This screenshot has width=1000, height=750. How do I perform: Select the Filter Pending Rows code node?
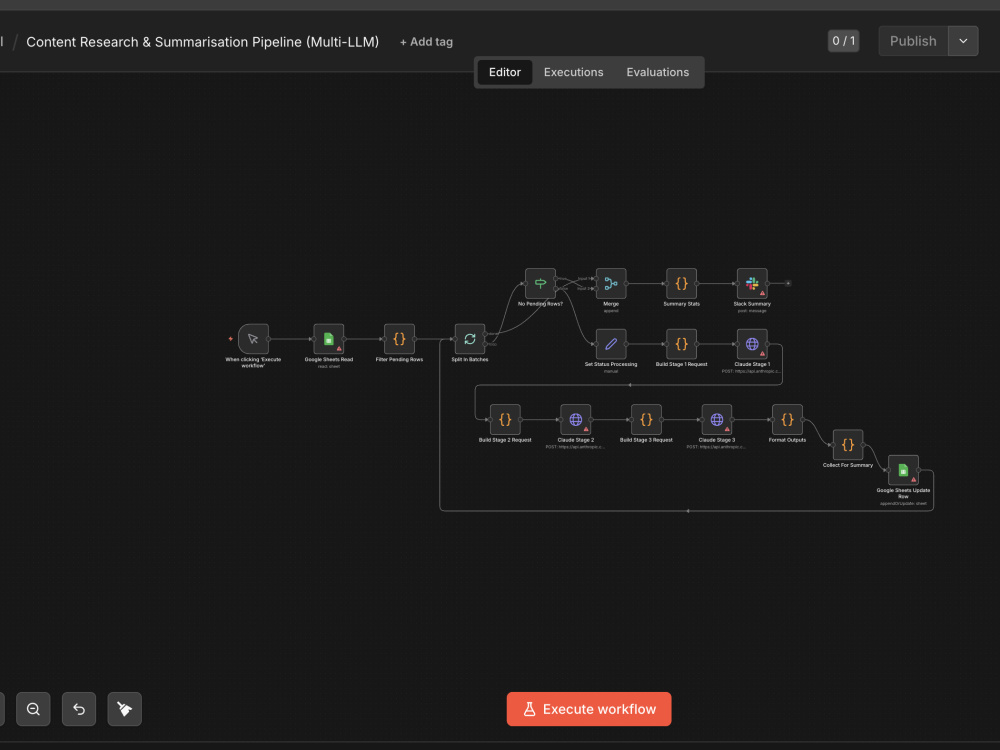coord(399,339)
